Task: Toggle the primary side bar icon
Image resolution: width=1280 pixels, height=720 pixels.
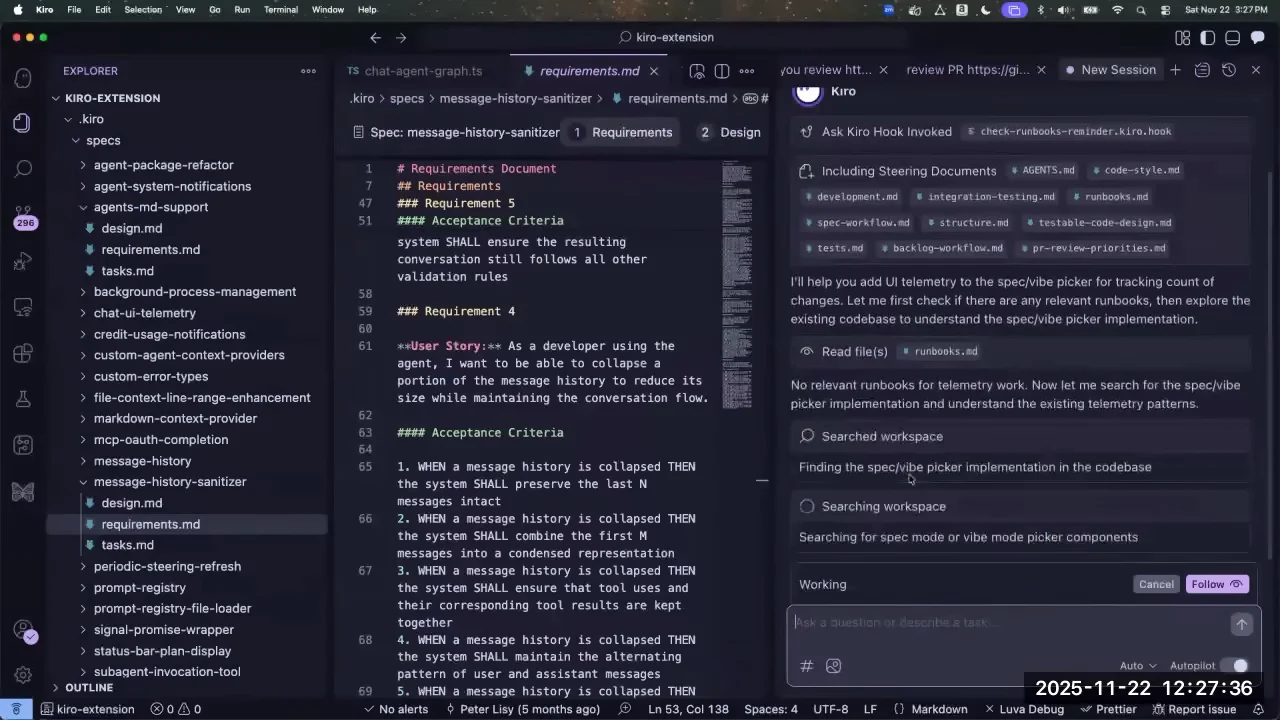Action: (1208, 37)
